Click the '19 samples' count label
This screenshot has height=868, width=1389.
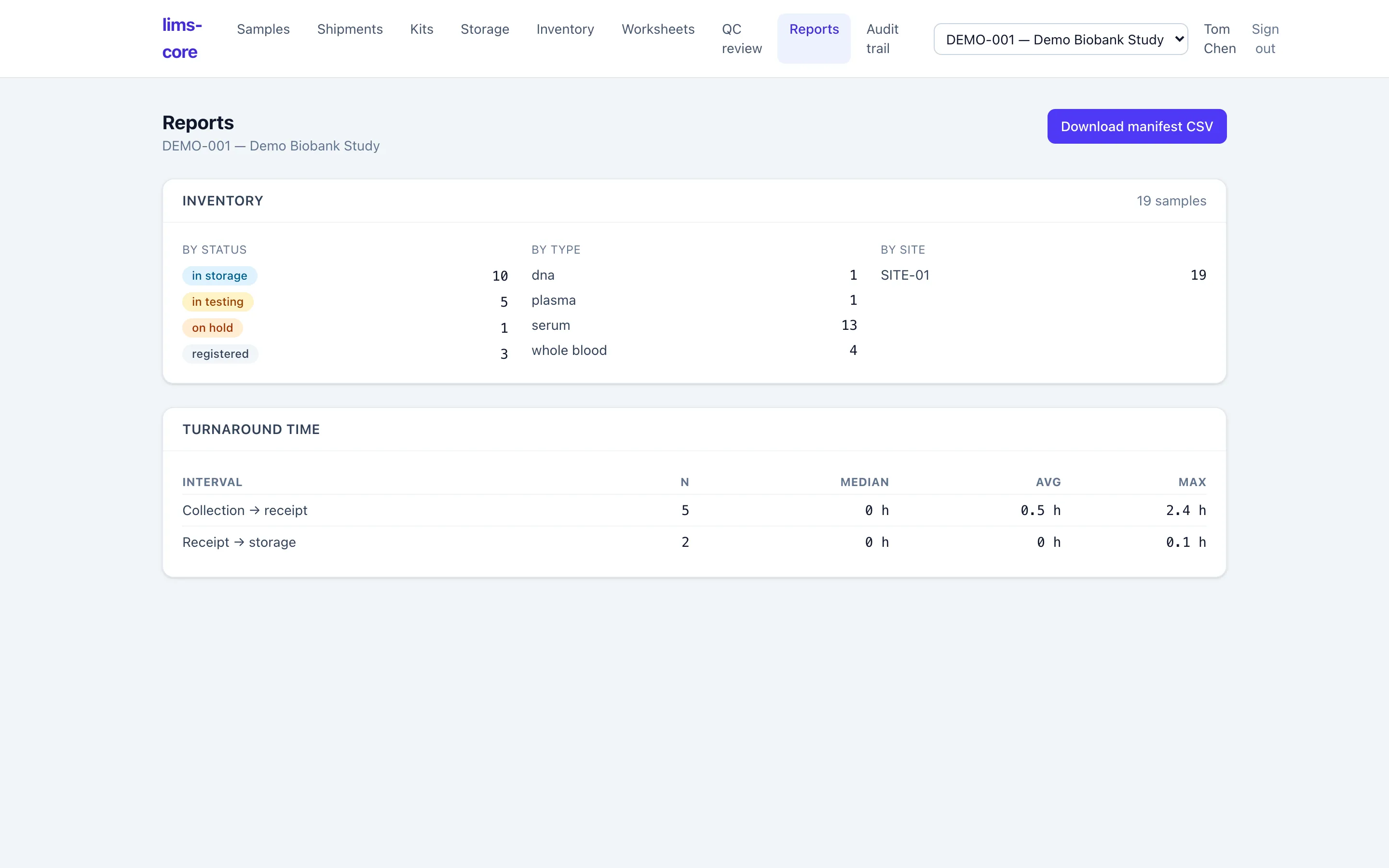click(1171, 201)
